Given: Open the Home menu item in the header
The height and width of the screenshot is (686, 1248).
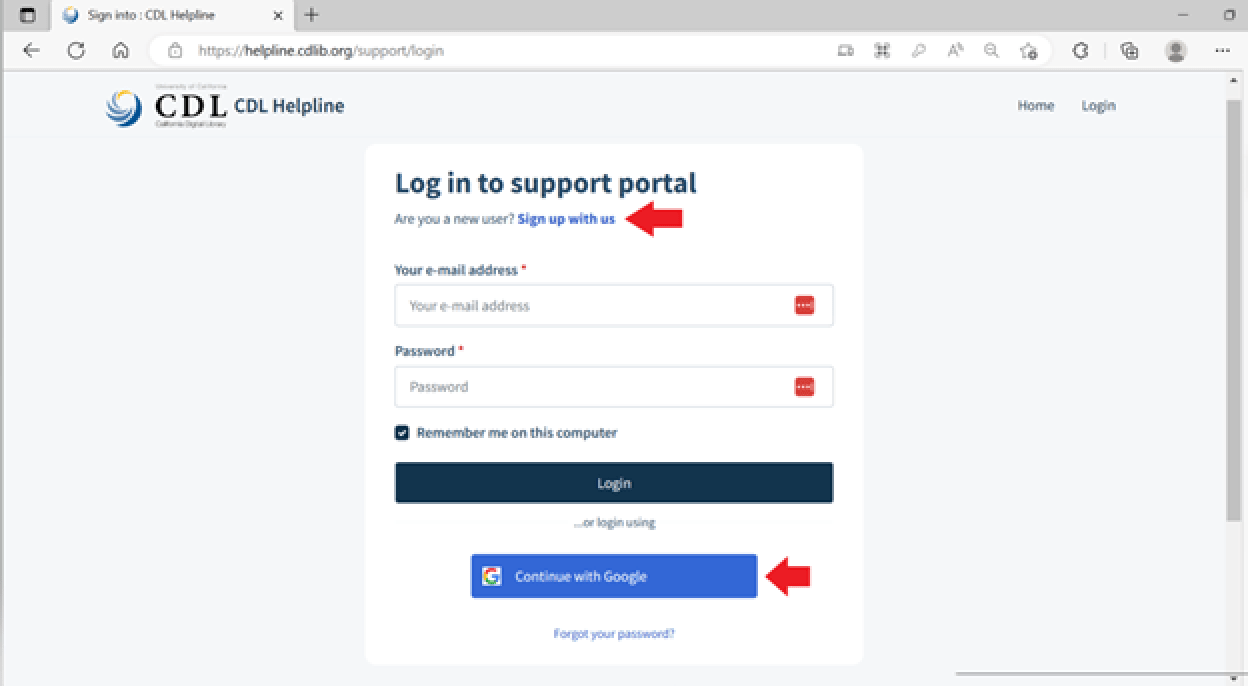Looking at the screenshot, I should pos(1035,106).
